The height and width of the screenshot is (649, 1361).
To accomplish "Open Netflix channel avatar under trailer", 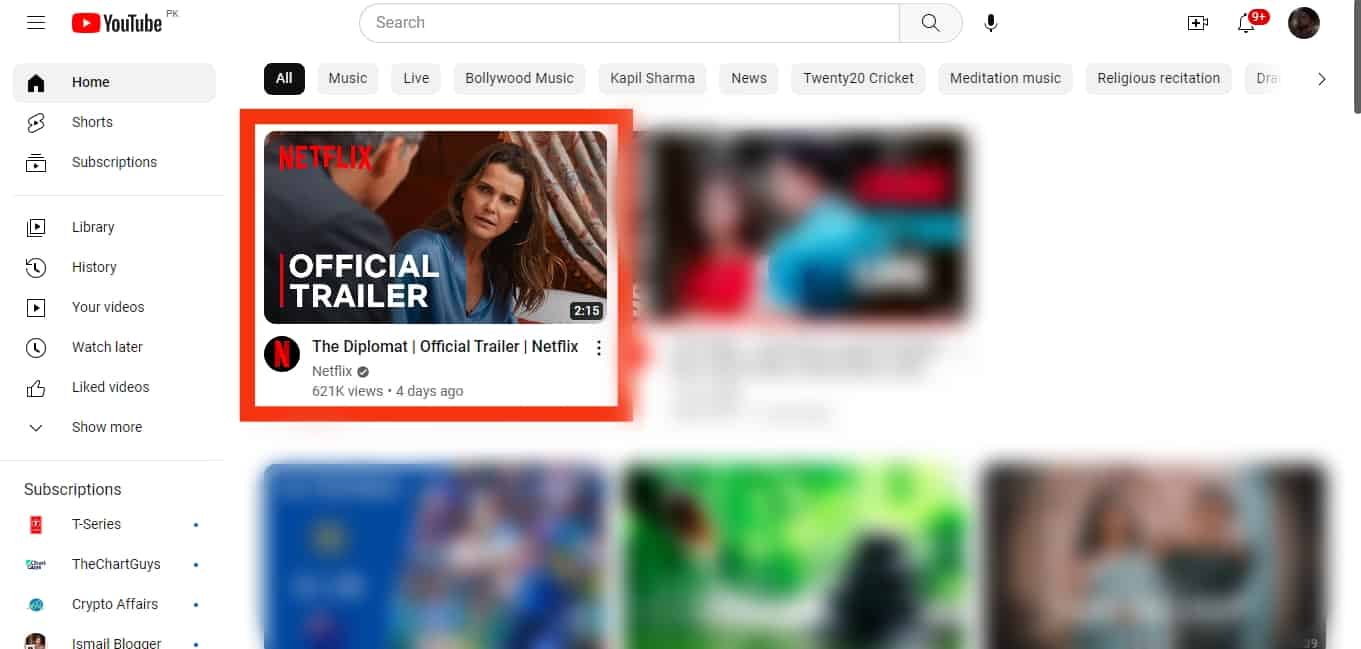I will (282, 354).
